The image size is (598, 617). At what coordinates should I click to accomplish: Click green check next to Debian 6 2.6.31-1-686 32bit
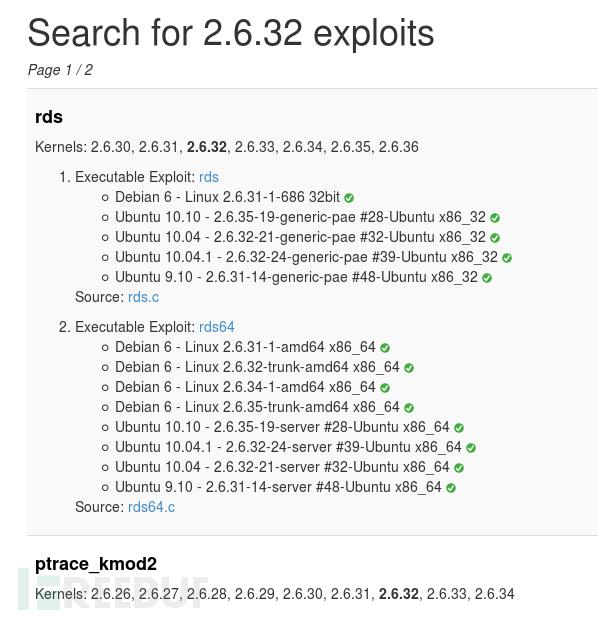point(349,198)
